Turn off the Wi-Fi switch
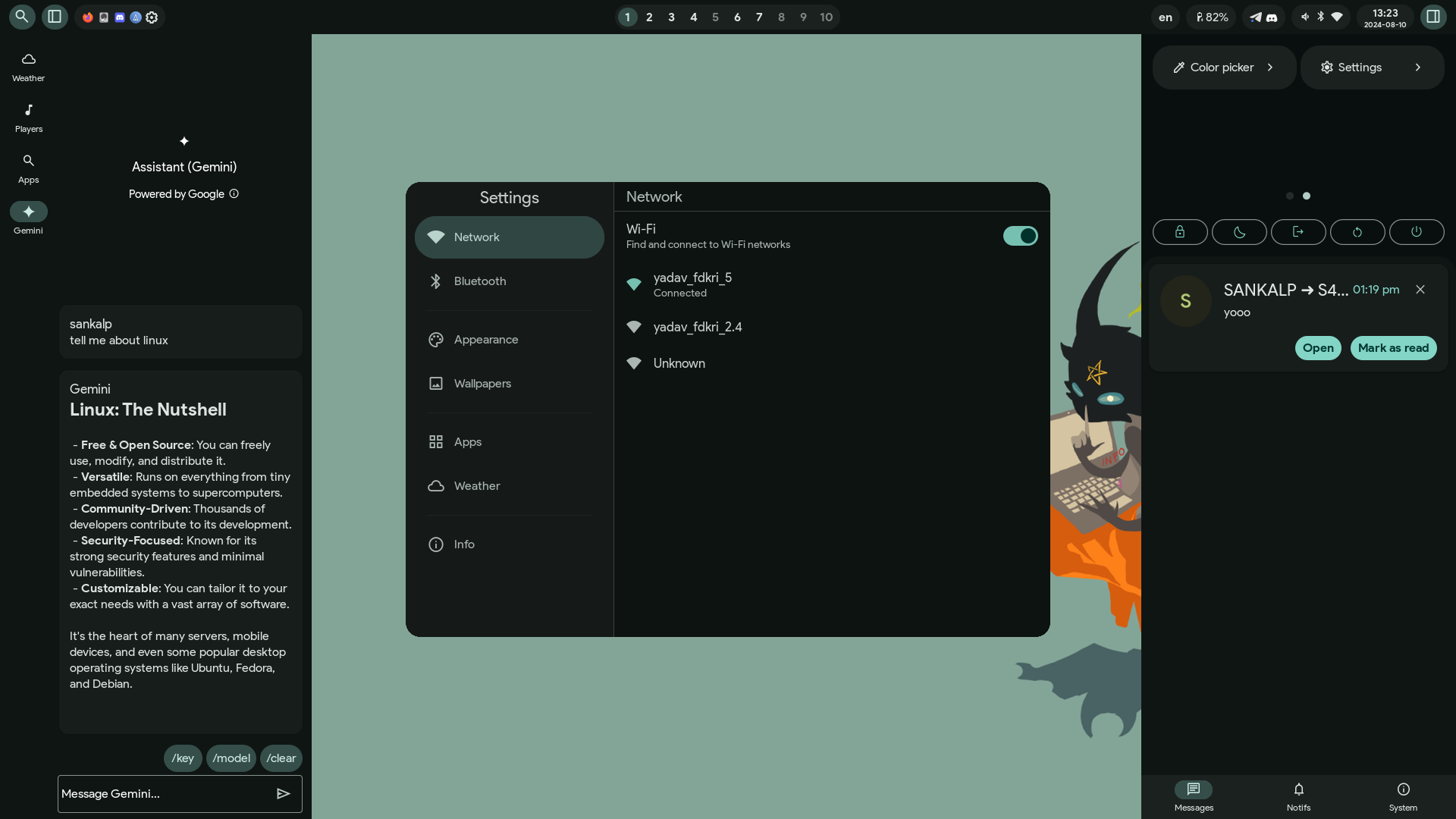 point(1021,236)
